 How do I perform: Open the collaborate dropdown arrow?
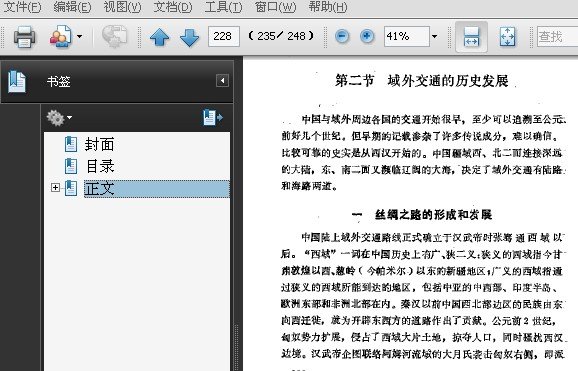coord(79,37)
